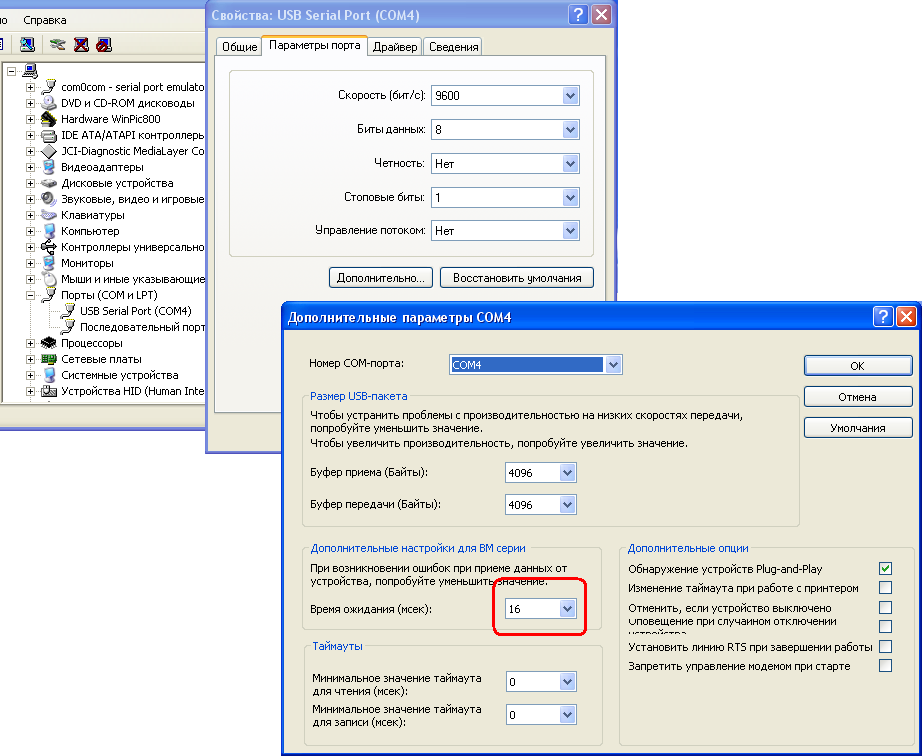This screenshot has height=756, width=922.
Task: Click the Видеоадаптеры icon
Action: pos(49,167)
